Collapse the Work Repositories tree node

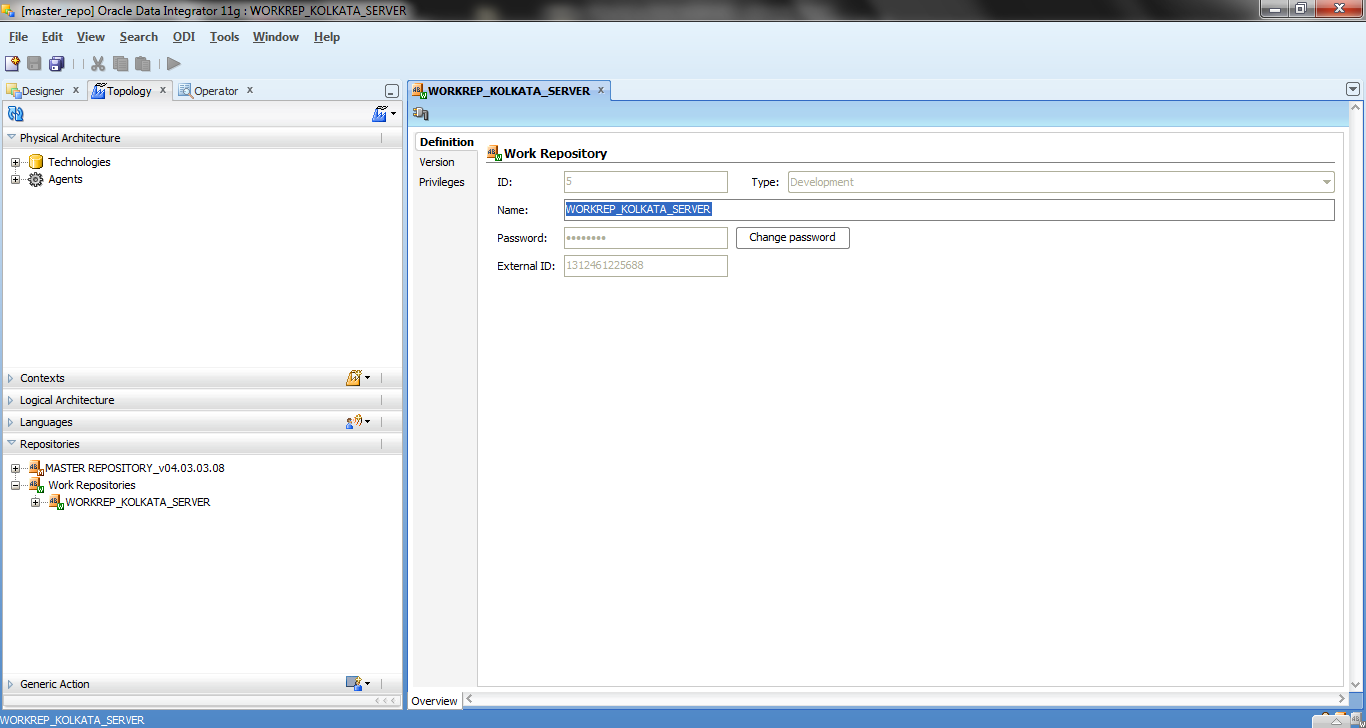tap(15, 485)
